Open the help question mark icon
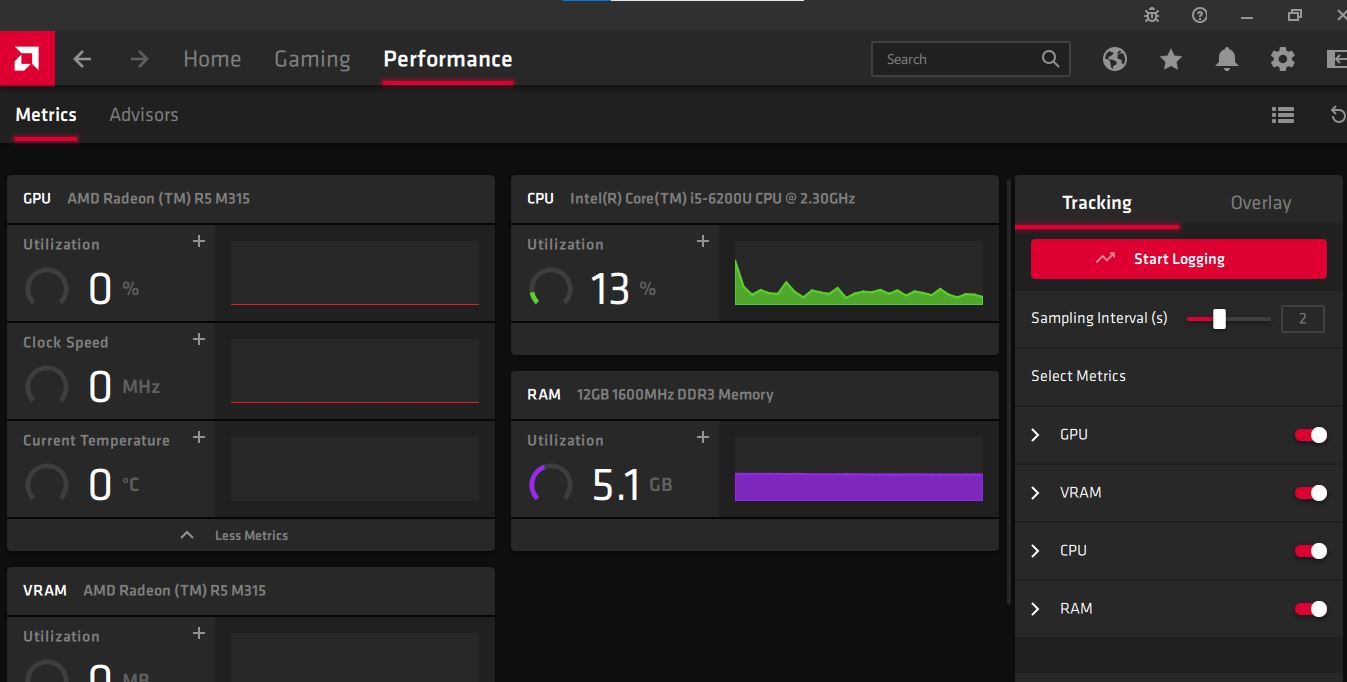The height and width of the screenshot is (682, 1347). [x=1200, y=15]
